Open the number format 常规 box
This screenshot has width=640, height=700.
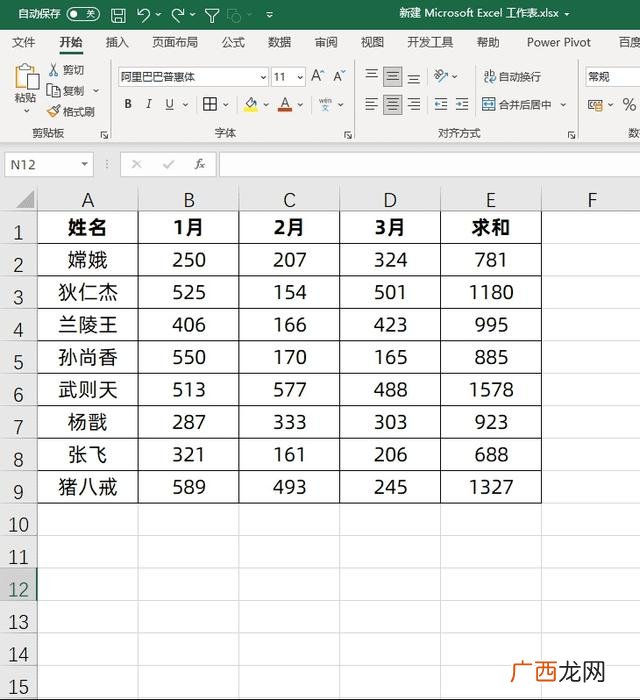(612, 77)
